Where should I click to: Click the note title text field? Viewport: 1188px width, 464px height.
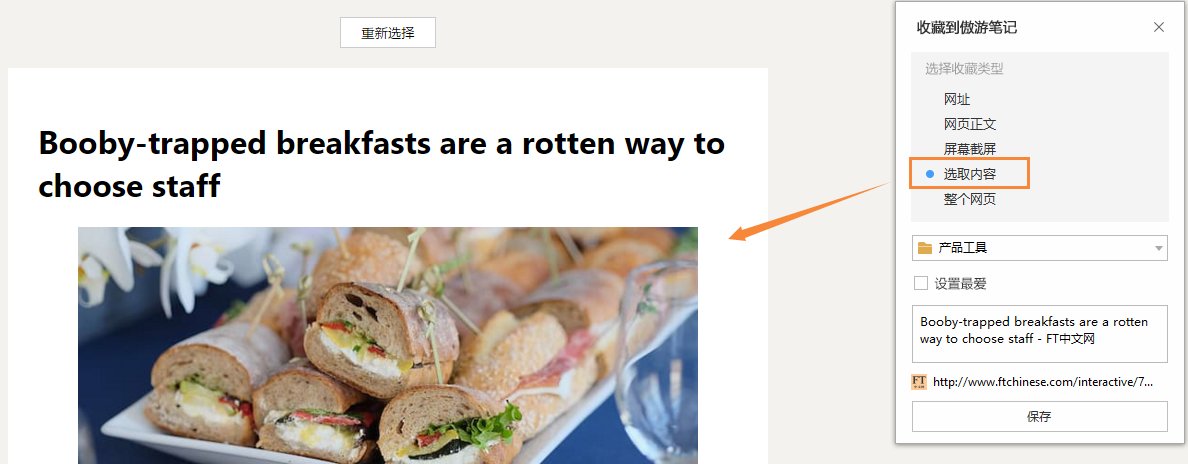tap(1040, 334)
